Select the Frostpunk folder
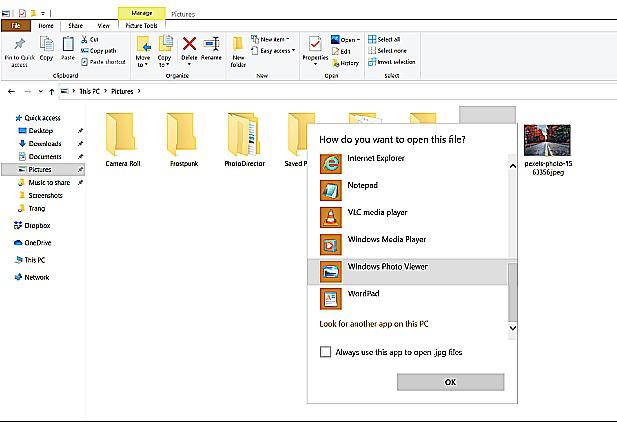The image size is (617, 422). (184, 139)
